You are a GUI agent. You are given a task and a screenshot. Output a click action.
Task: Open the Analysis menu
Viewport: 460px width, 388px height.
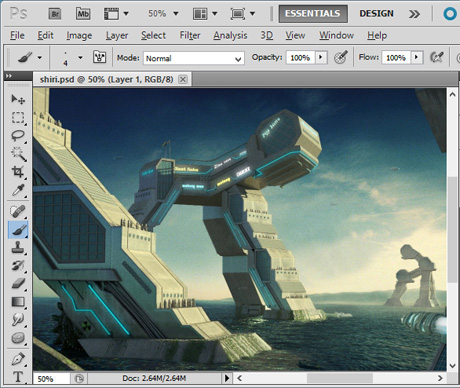coord(230,36)
